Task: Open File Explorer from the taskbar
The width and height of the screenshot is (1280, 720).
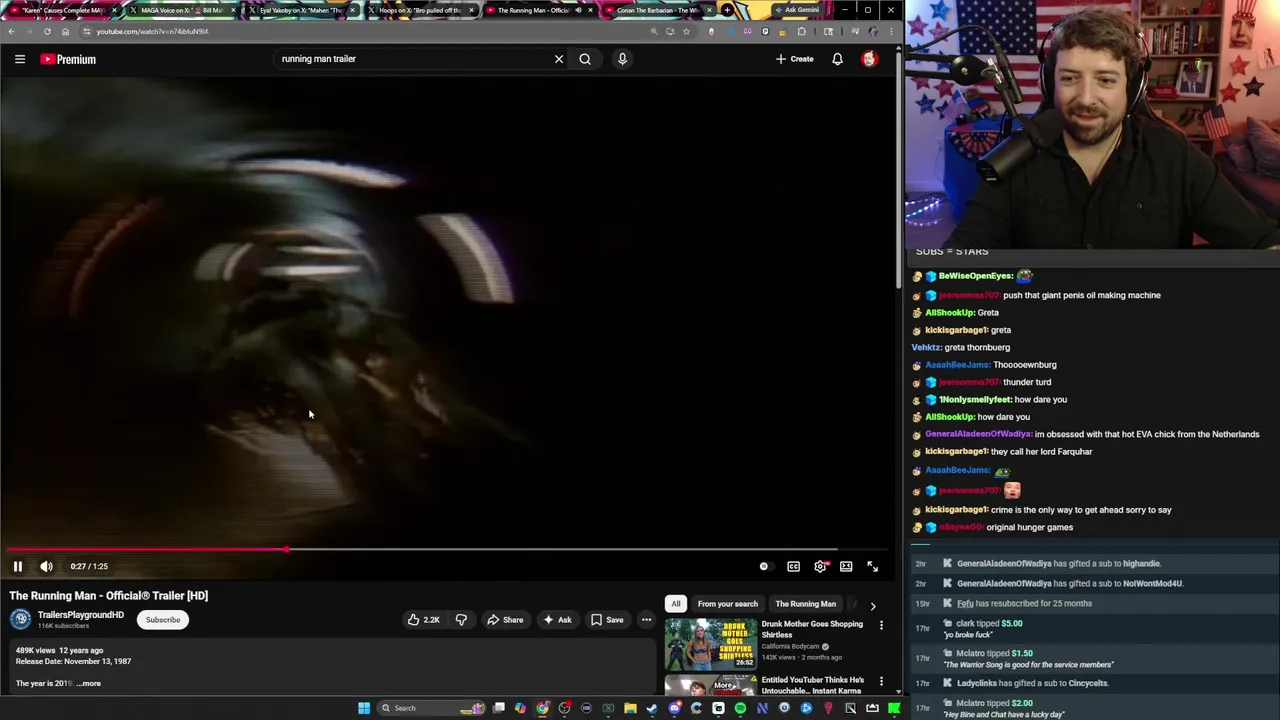Action: tap(630, 708)
